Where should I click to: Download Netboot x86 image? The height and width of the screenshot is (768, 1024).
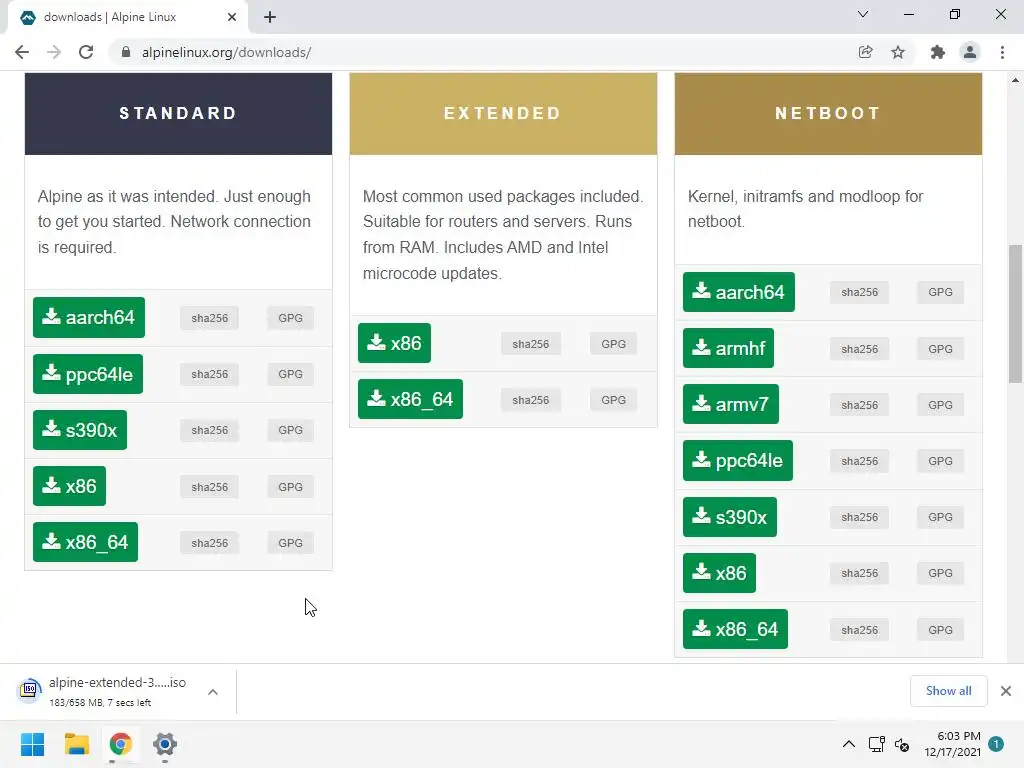[720, 573]
